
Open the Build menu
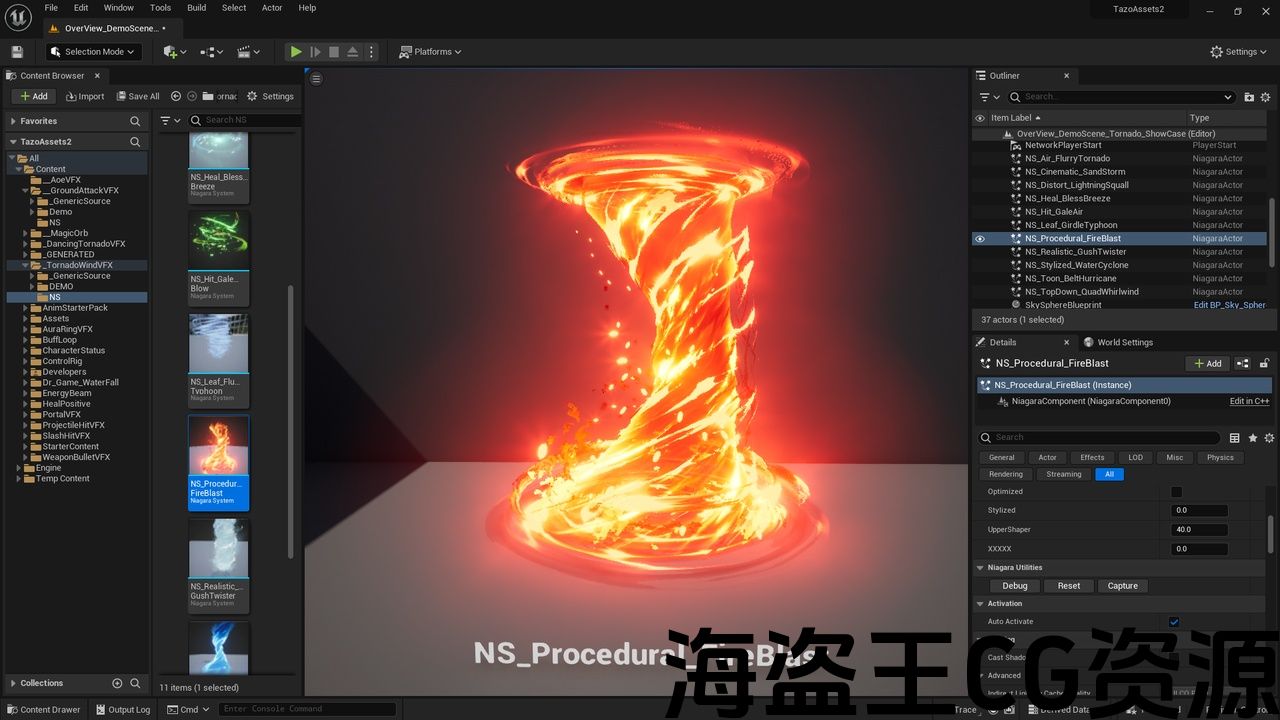click(x=196, y=8)
